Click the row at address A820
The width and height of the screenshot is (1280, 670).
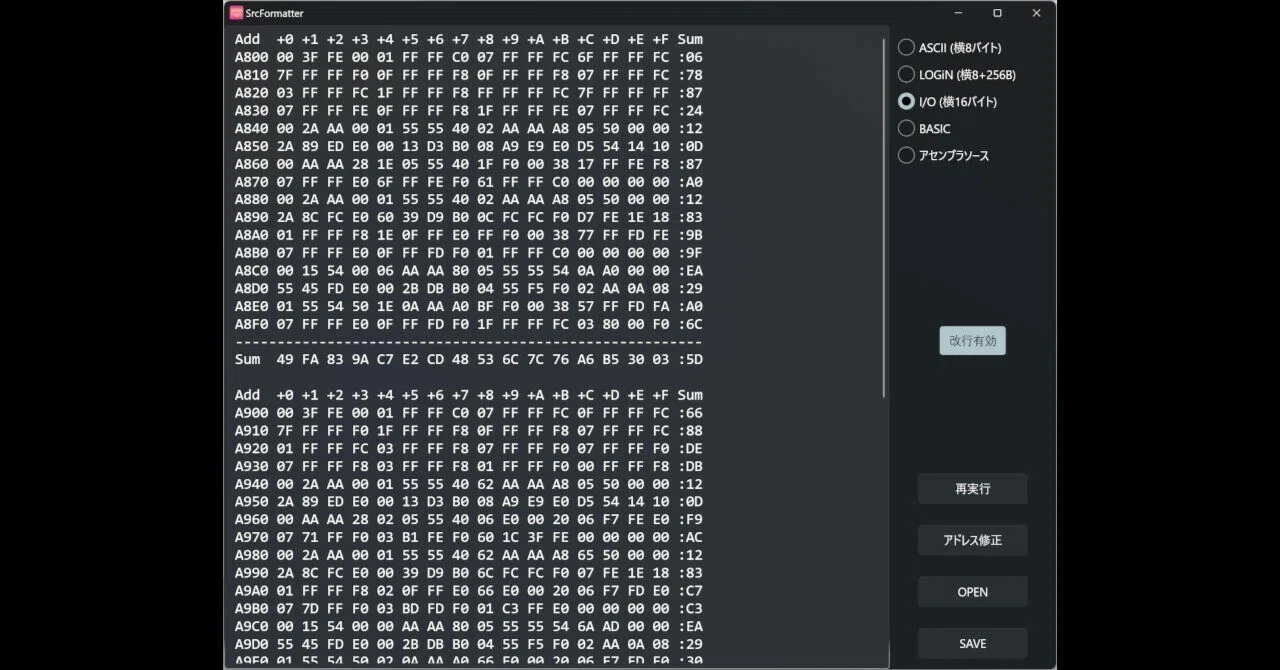coord(469,93)
